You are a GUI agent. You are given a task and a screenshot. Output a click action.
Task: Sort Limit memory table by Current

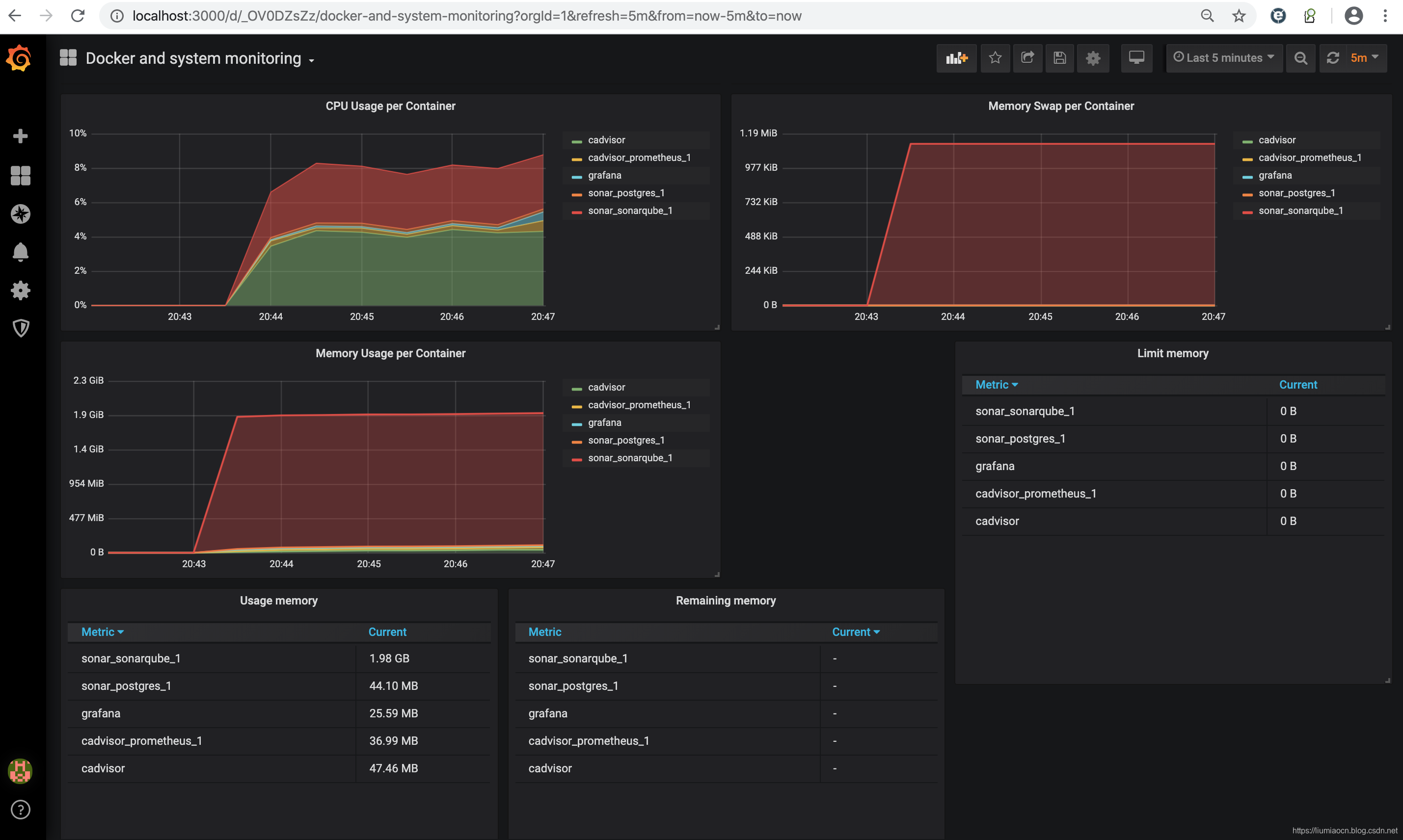pyautogui.click(x=1297, y=385)
